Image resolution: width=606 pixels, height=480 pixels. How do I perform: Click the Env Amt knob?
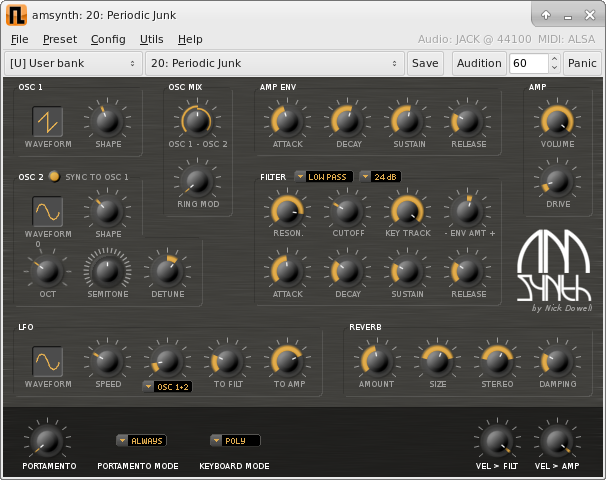(467, 211)
